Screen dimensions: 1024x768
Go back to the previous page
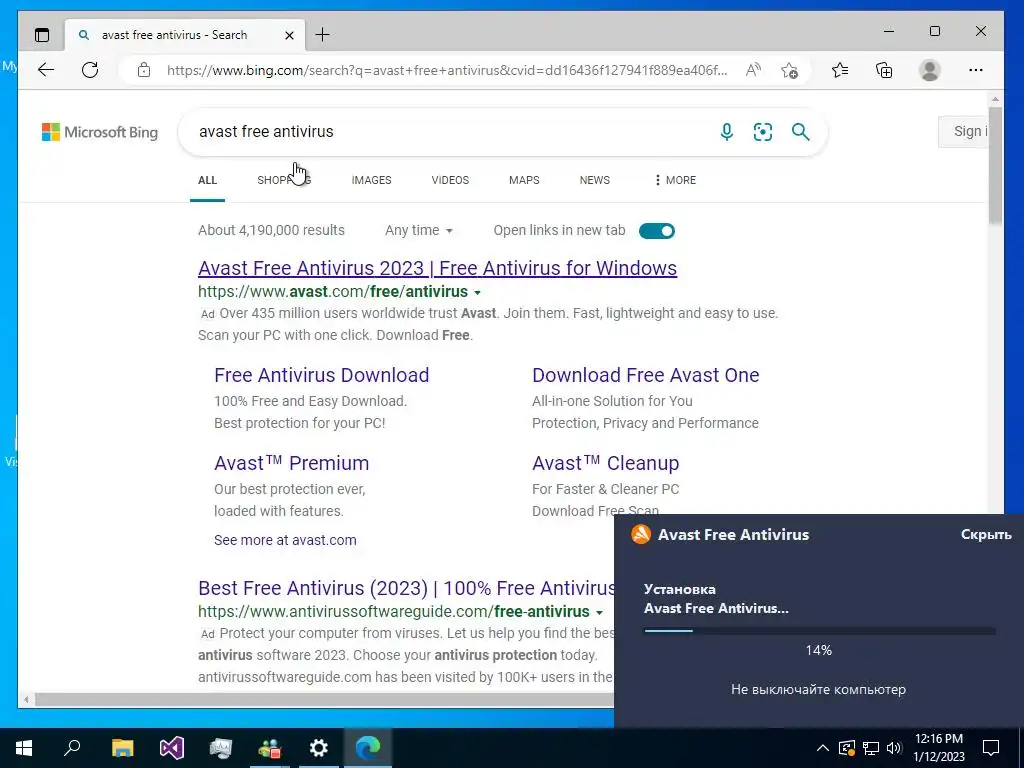[x=46, y=70]
